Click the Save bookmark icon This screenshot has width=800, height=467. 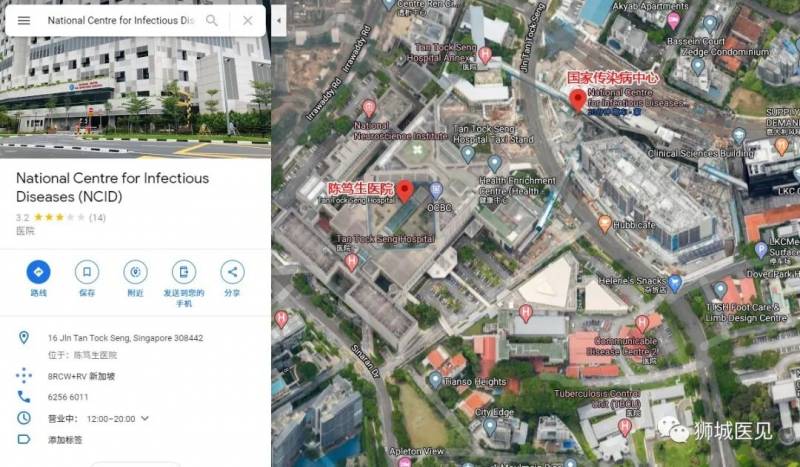coord(87,272)
